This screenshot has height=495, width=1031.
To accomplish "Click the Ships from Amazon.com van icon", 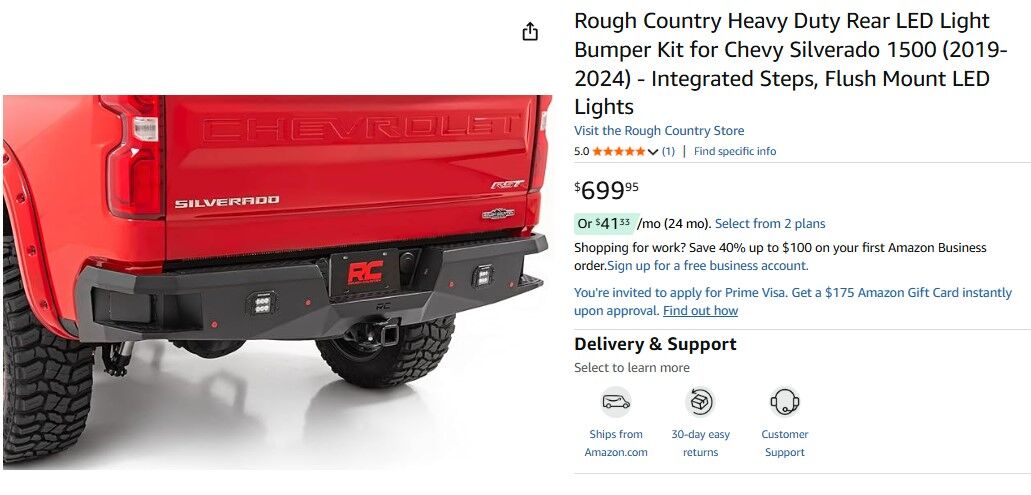I will pos(616,402).
